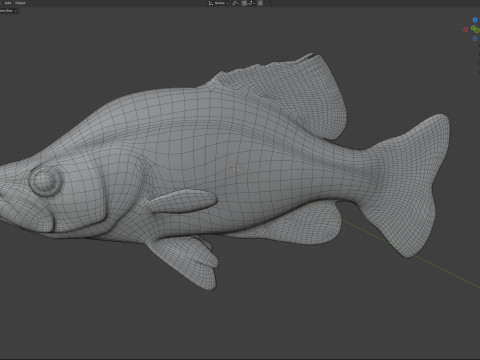Viewport: 480px width, 360px height.
Task: Open the pivot point dropdown
Action: (235, 3)
